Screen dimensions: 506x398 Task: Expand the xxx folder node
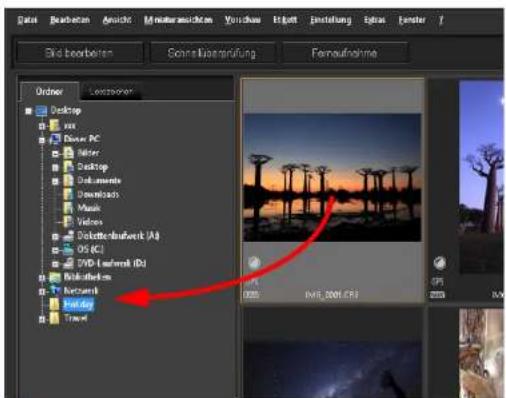42,126
